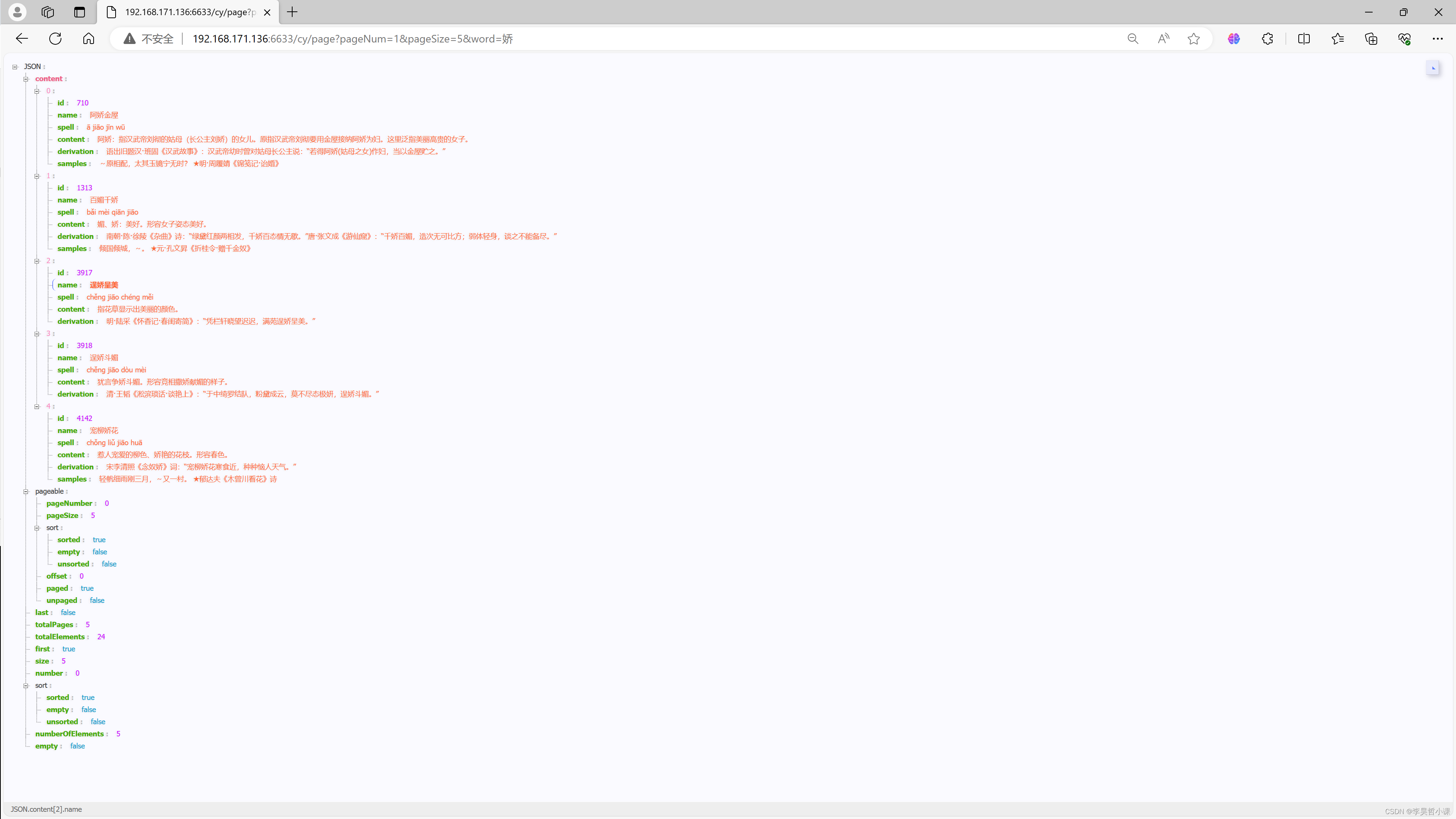
Task: Open the Extensions puzzle icon
Action: pos(1267,38)
